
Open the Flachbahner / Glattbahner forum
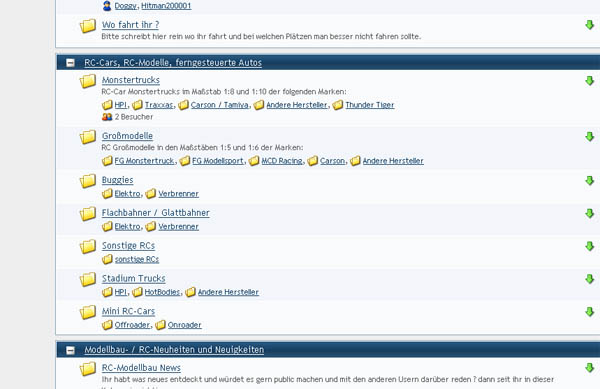click(x=155, y=213)
